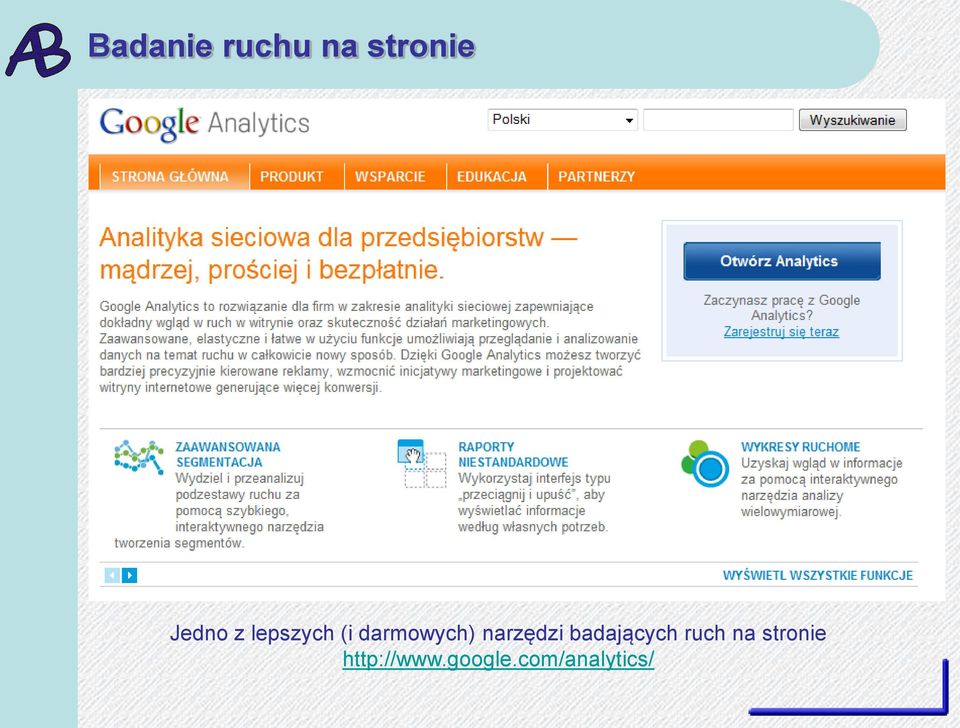
Task: Click the description Wykorzystaj interfejs typu przeciągnij i upuść
Action: point(534,503)
